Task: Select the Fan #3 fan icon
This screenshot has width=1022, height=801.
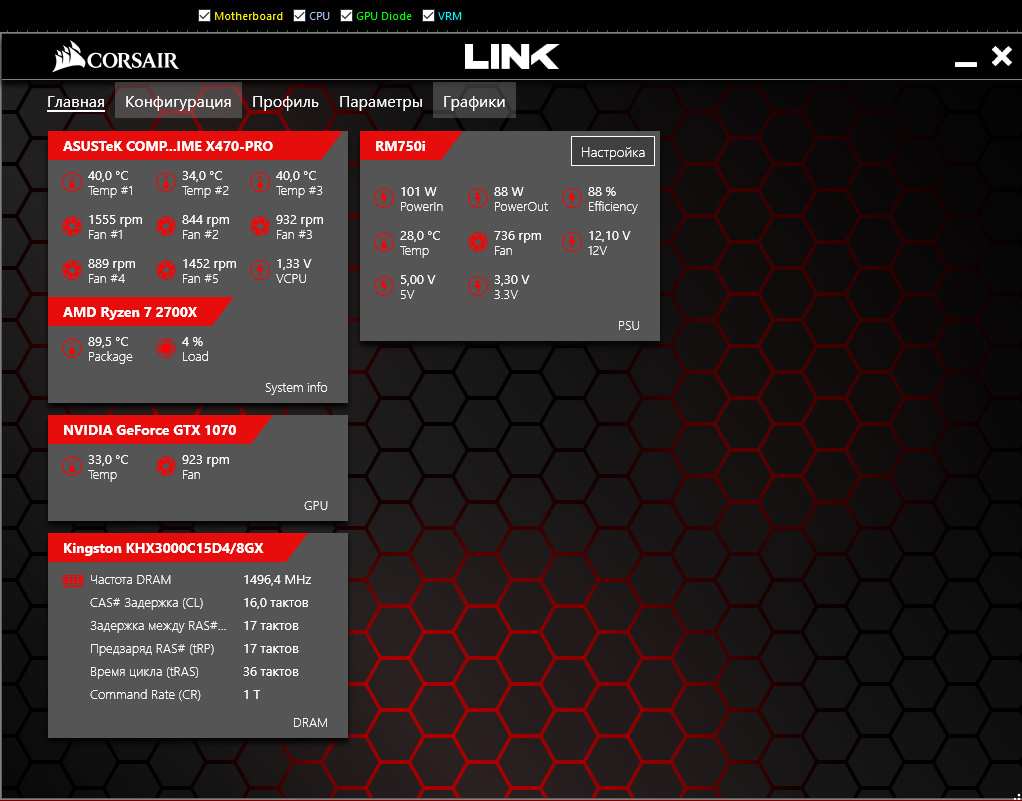Action: pos(259,227)
